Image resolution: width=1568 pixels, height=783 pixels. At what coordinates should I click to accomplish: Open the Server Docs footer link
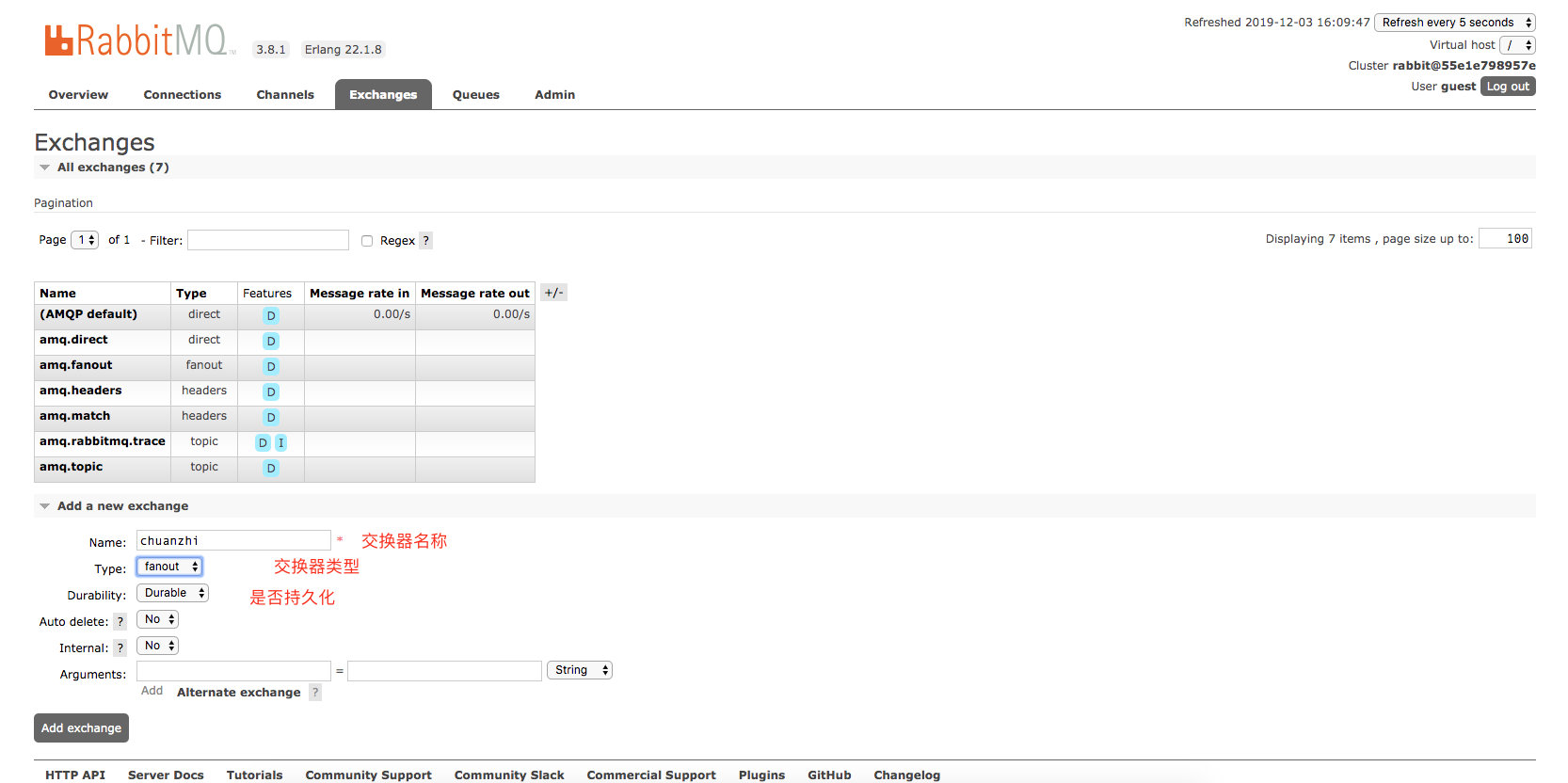(x=166, y=775)
